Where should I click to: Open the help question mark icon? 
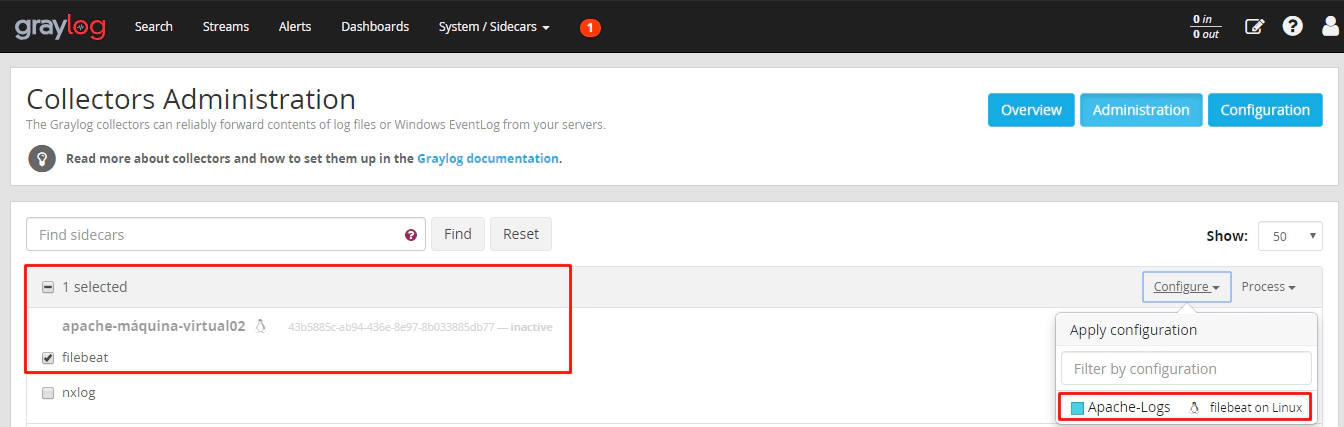(x=1293, y=27)
